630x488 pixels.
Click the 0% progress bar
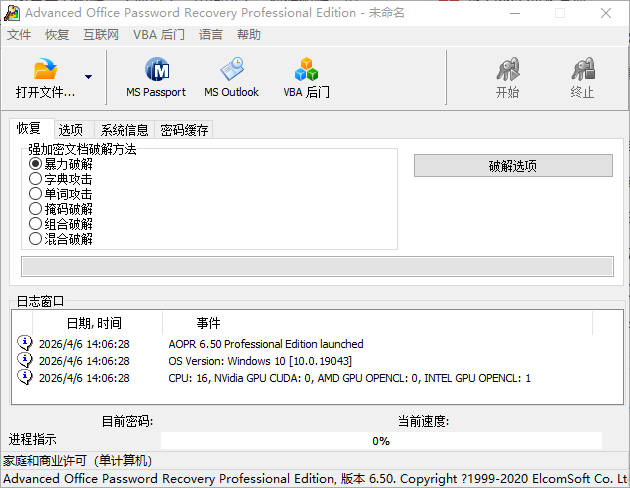tap(381, 441)
